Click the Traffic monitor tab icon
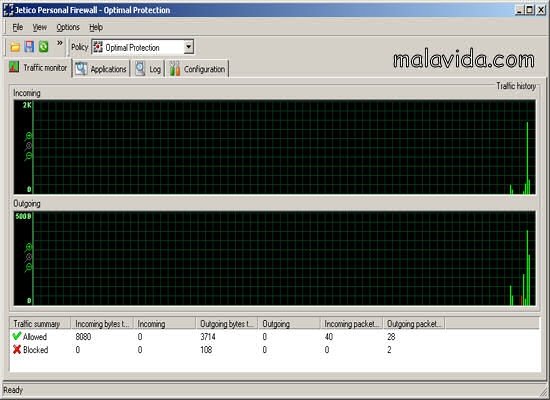 pyautogui.click(x=14, y=67)
